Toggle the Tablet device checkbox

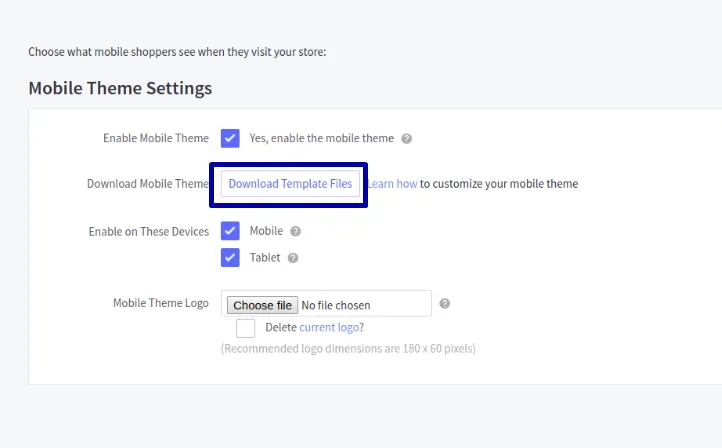(x=230, y=258)
